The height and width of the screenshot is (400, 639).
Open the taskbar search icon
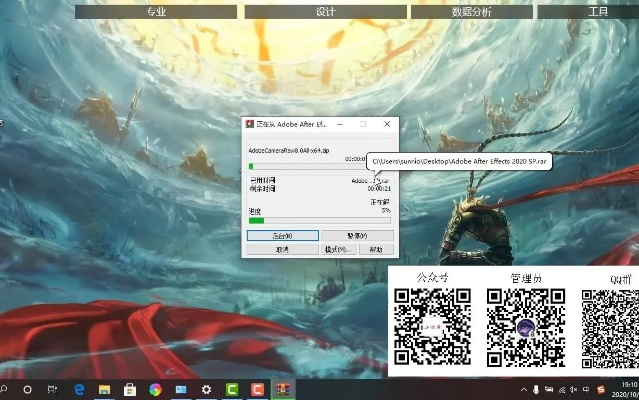tap(4, 389)
